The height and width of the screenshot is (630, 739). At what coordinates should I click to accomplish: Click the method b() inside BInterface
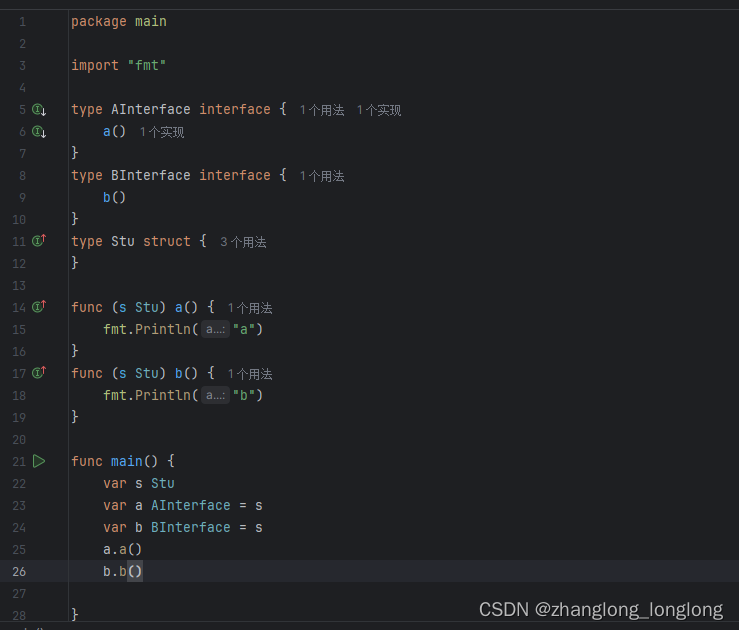pos(115,197)
